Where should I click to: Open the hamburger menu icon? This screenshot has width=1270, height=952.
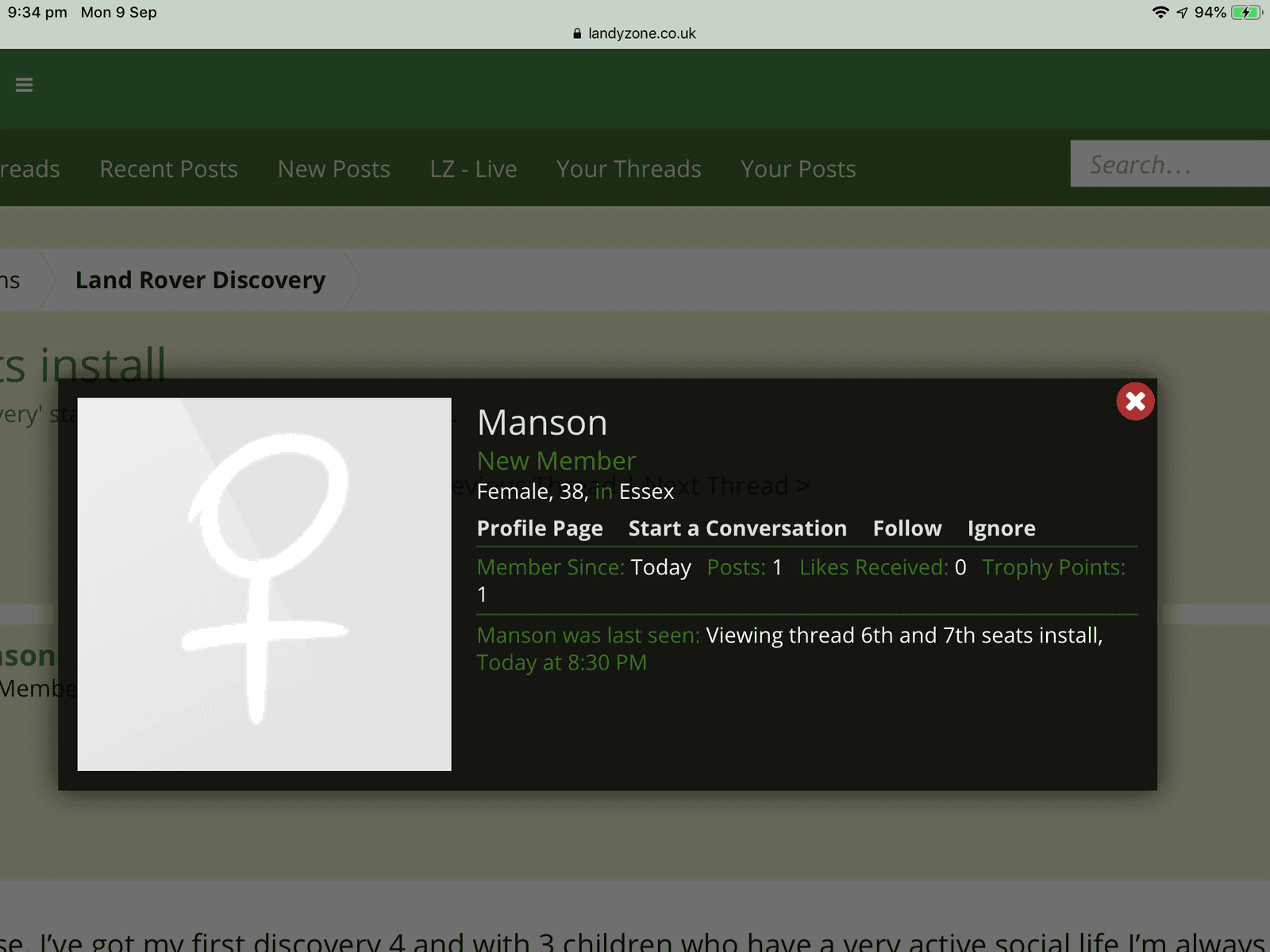tap(24, 85)
